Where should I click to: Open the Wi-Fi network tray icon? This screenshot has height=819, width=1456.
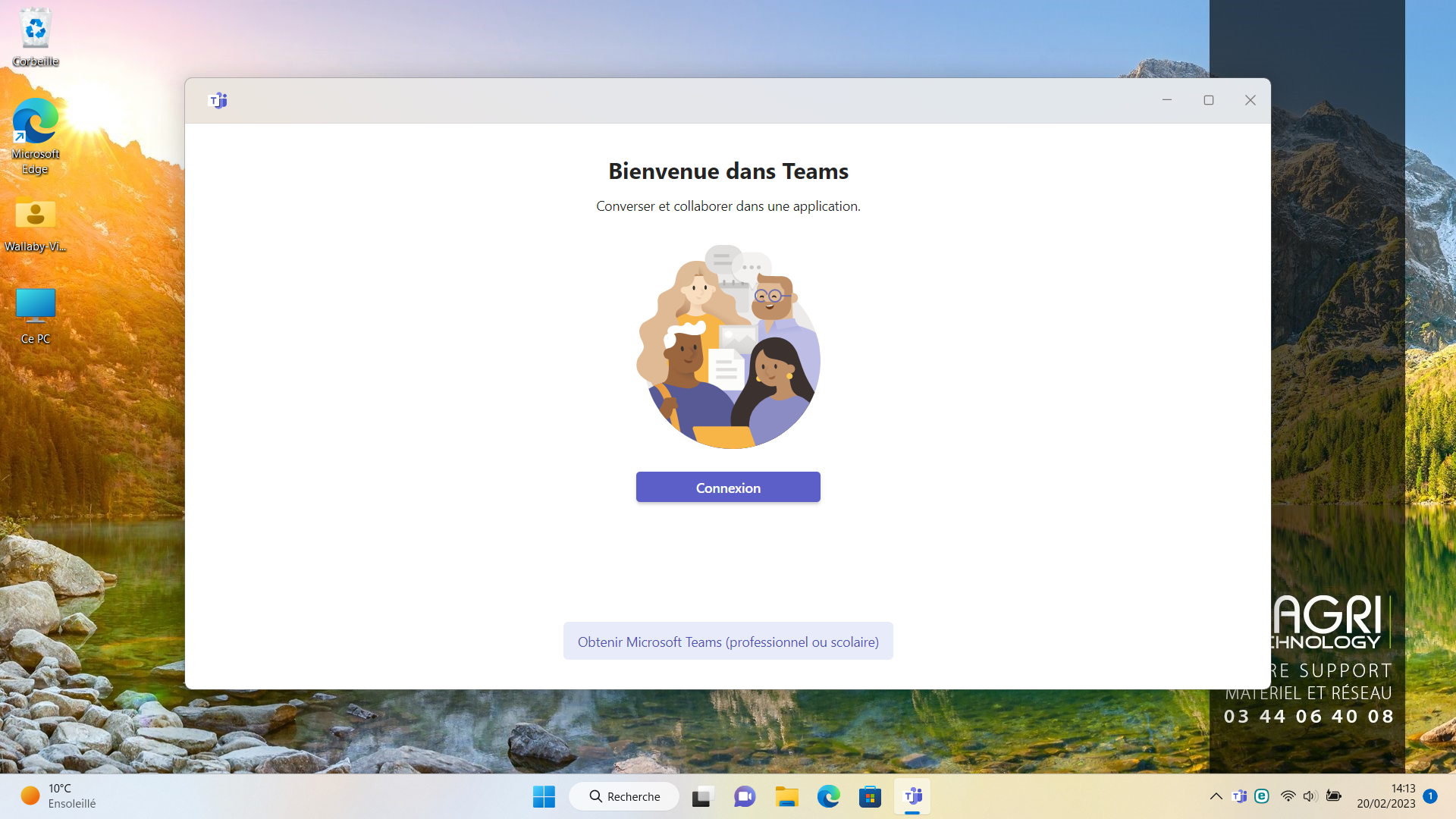click(1288, 796)
